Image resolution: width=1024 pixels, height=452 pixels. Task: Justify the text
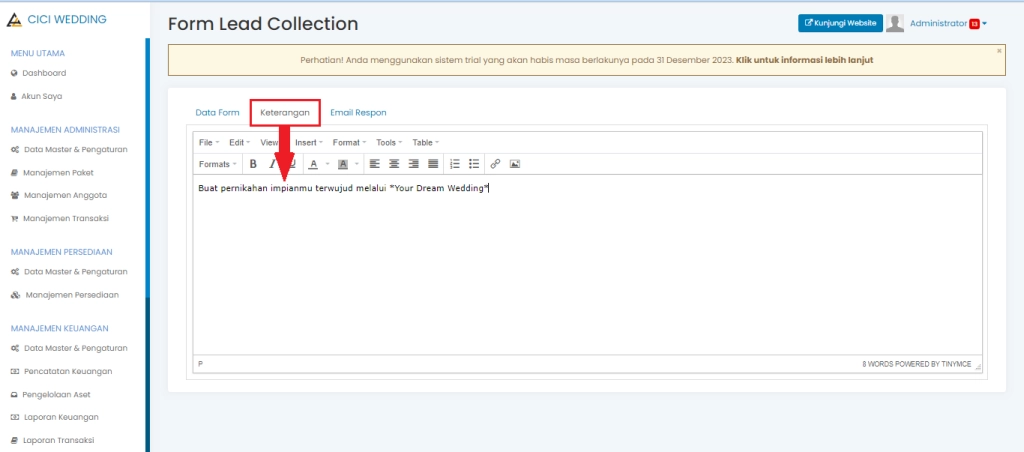coord(433,164)
